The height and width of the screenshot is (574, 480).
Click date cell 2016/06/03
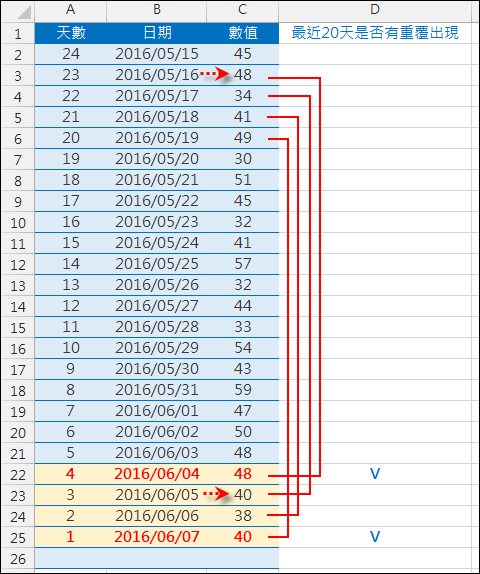(x=157, y=453)
